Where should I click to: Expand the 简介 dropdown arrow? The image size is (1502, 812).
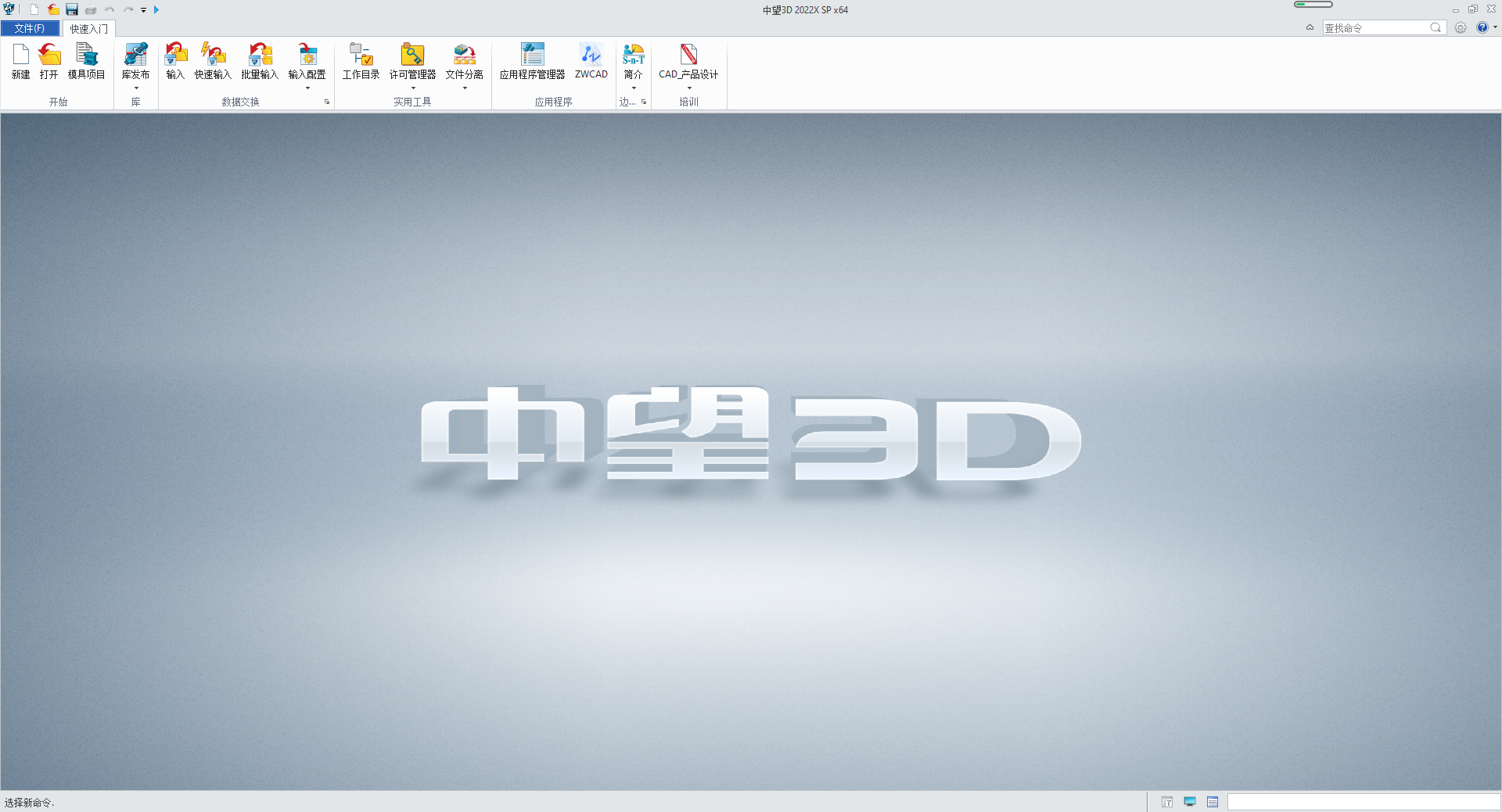click(634, 88)
